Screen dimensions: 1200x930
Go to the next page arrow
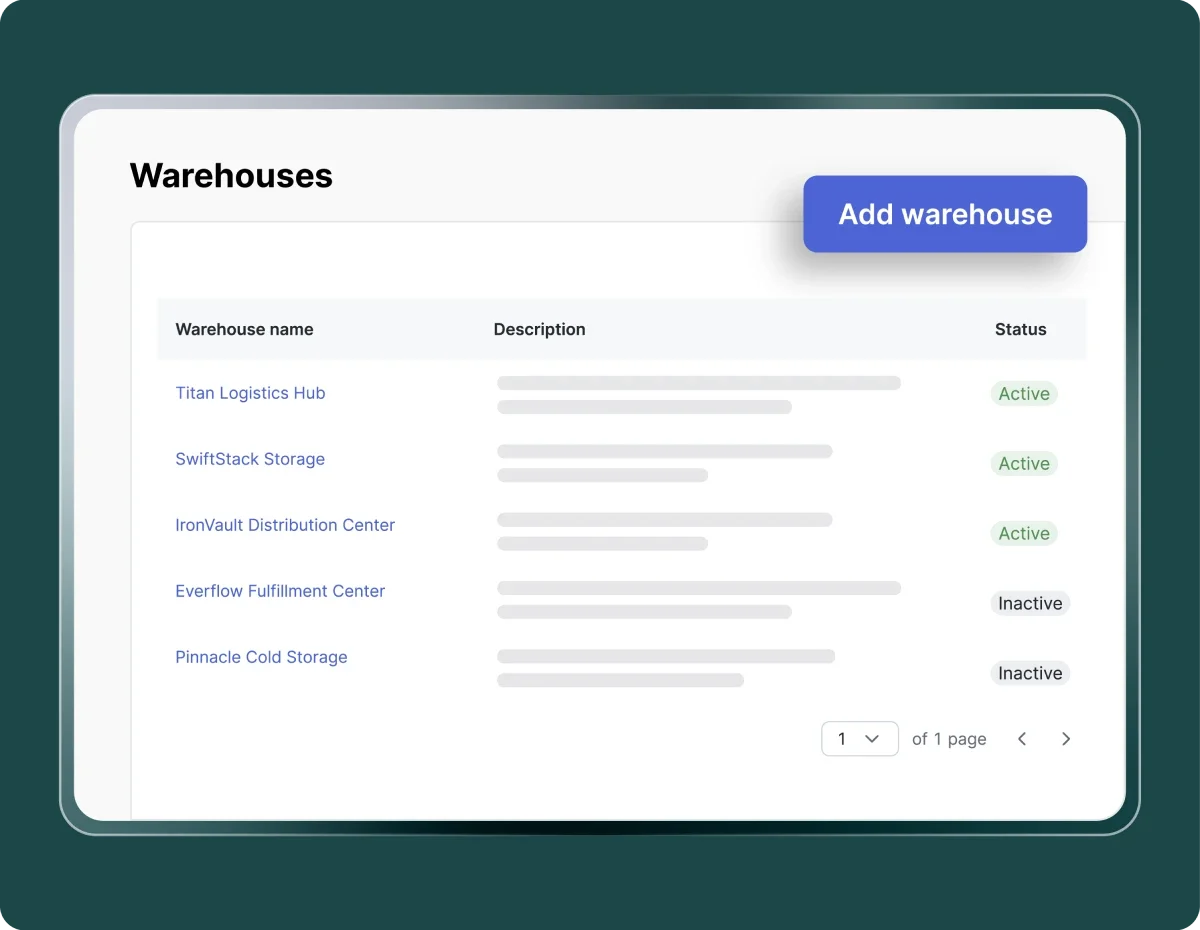pyautogui.click(x=1066, y=739)
